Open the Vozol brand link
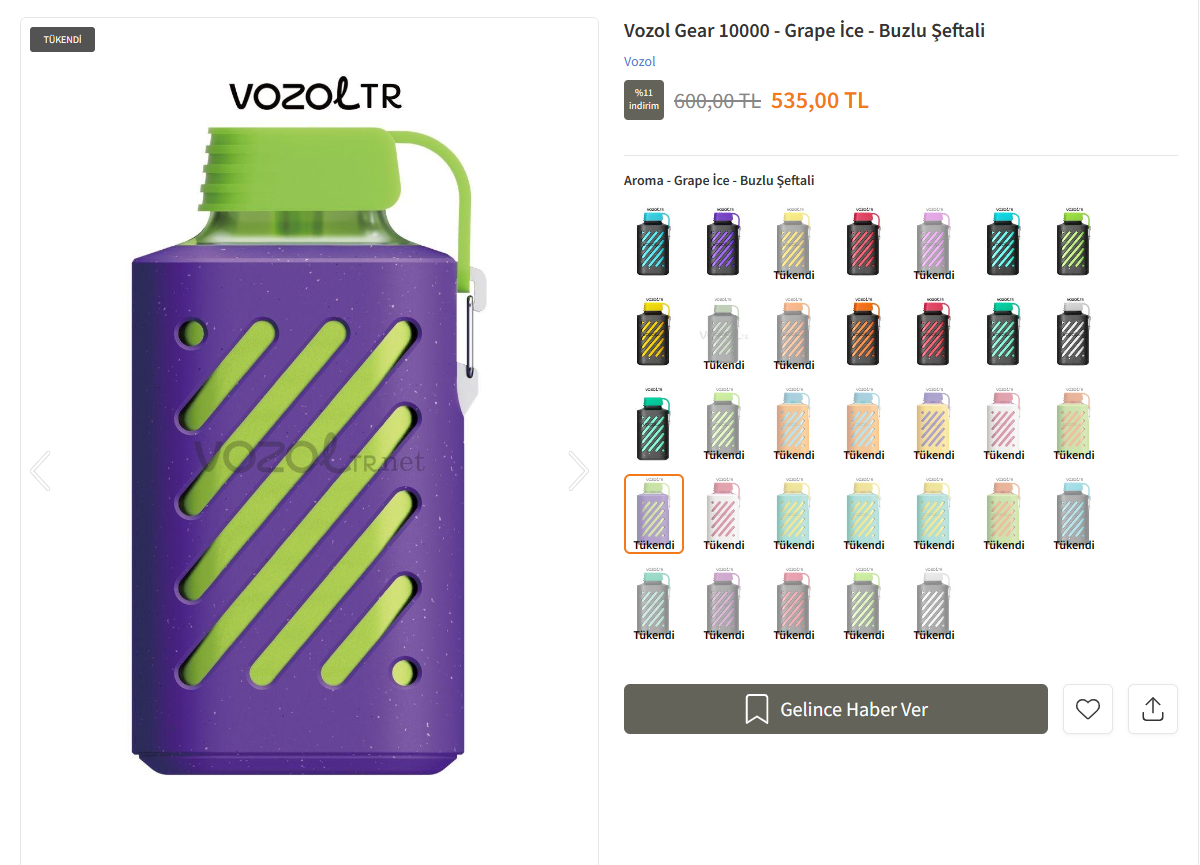The width and height of the screenshot is (1200, 865). click(639, 62)
